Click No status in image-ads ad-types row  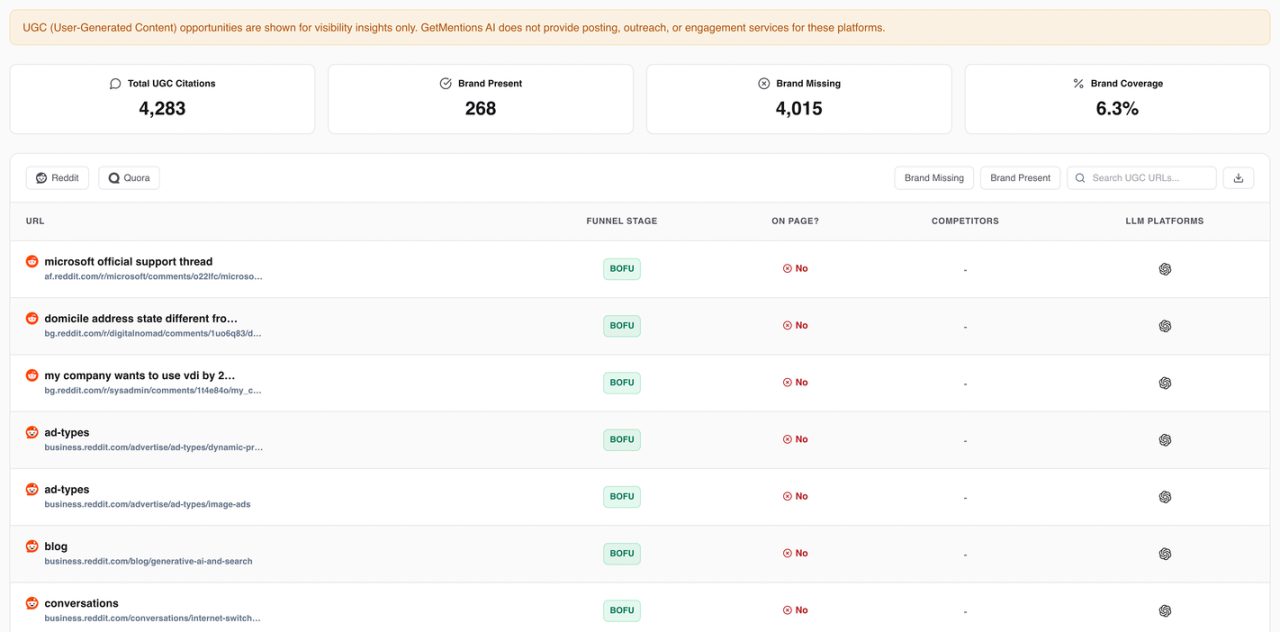[795, 497]
